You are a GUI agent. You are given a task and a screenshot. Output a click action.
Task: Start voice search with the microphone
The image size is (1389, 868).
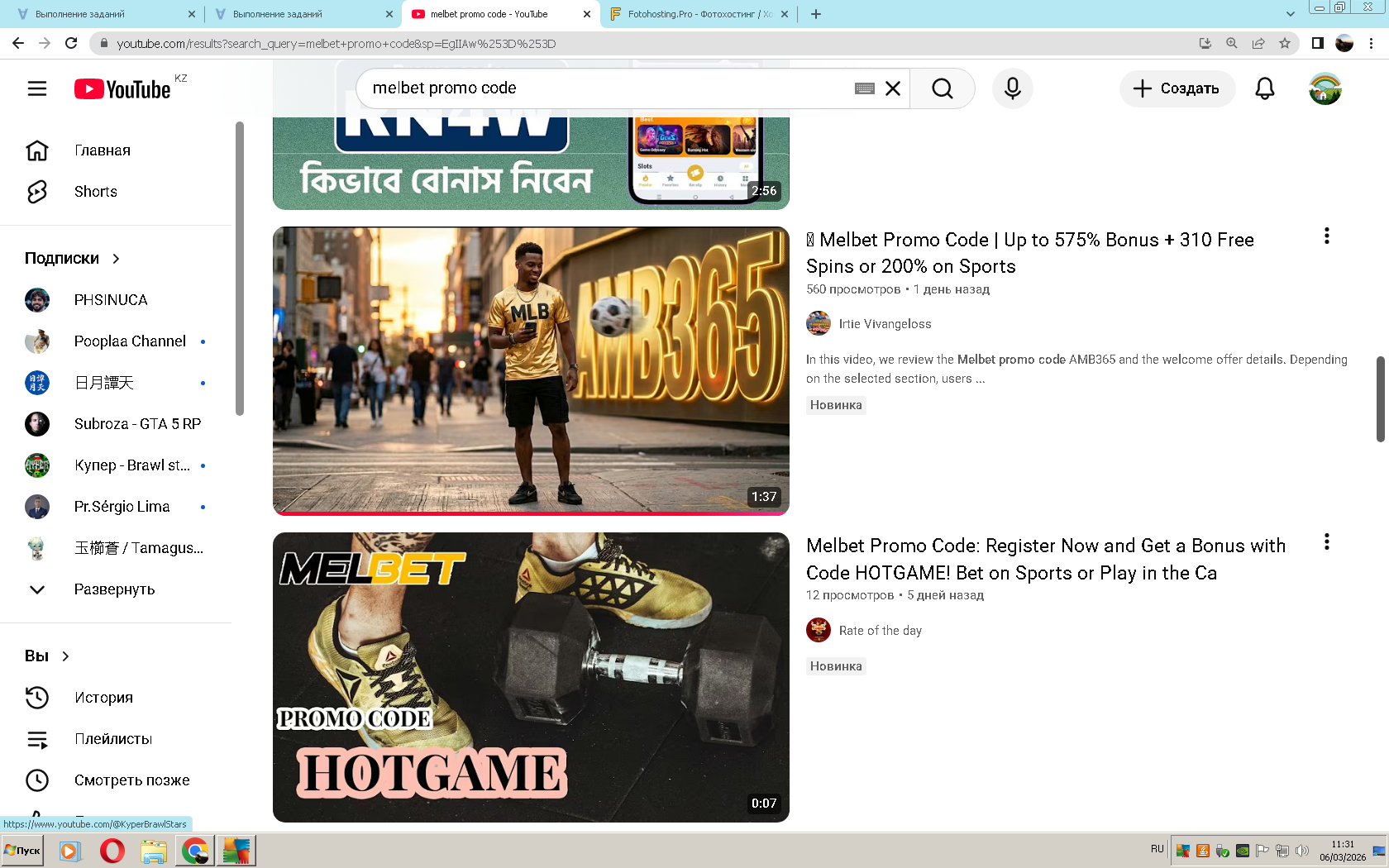click(1013, 88)
